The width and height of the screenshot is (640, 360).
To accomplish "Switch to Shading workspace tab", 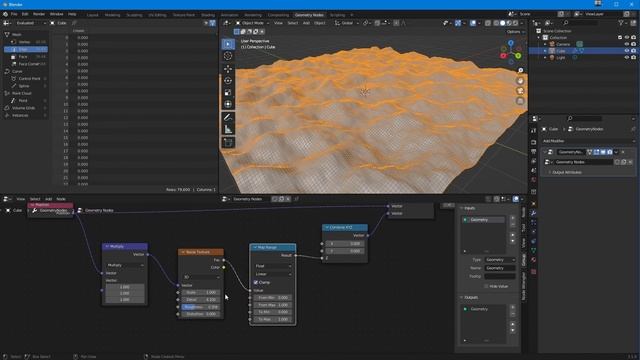I will (208, 15).
